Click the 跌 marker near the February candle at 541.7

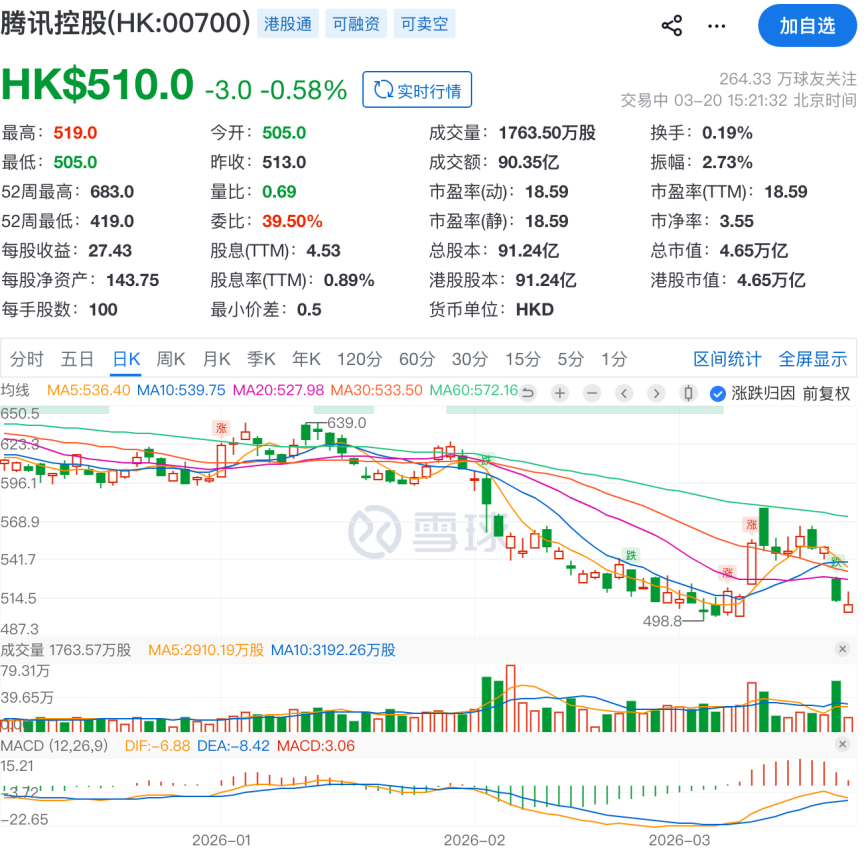pos(630,555)
